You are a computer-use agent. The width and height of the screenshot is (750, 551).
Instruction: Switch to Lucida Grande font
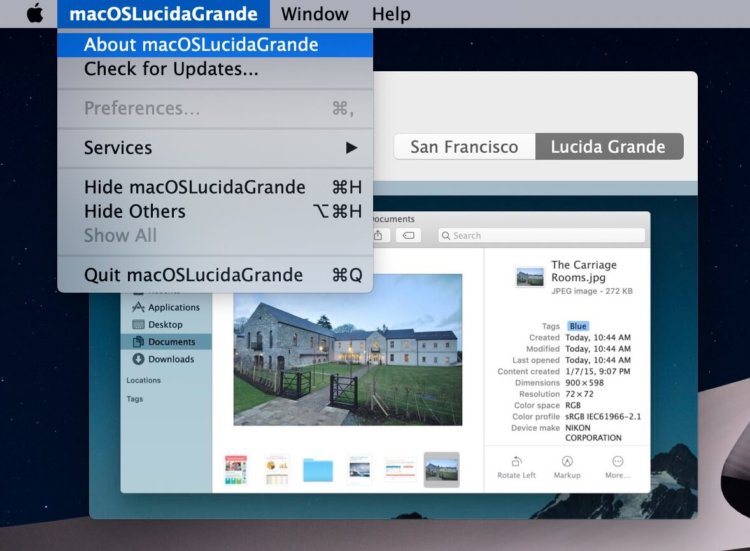pos(609,146)
